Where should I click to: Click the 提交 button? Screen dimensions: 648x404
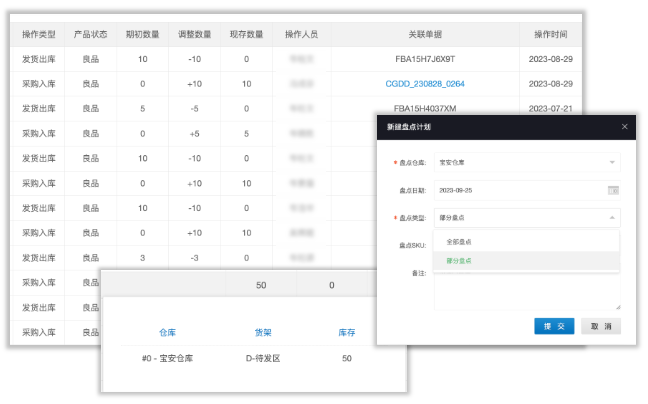(x=553, y=326)
